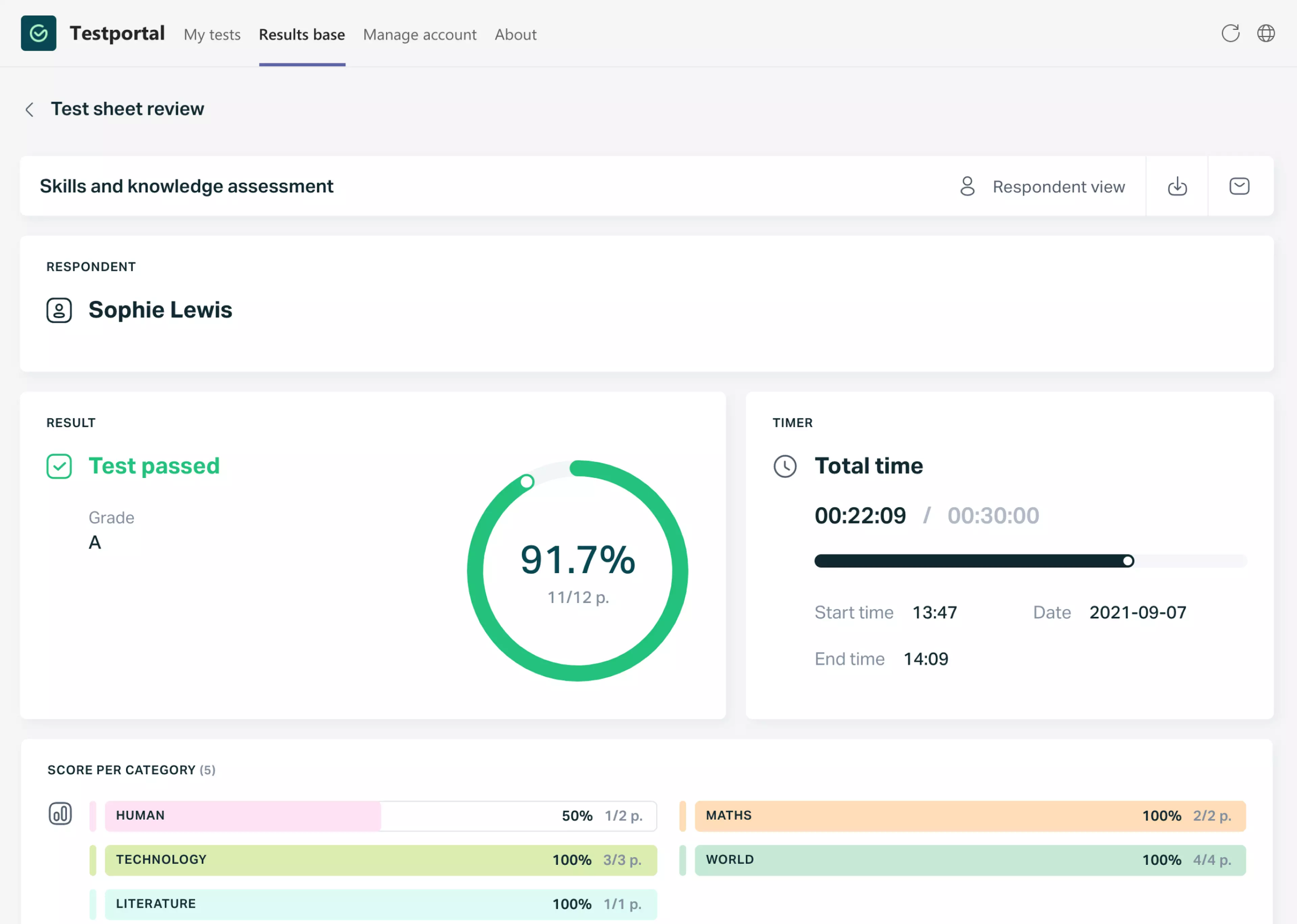Expand the Timer panel details
The height and width of the screenshot is (924, 1297).
[792, 423]
